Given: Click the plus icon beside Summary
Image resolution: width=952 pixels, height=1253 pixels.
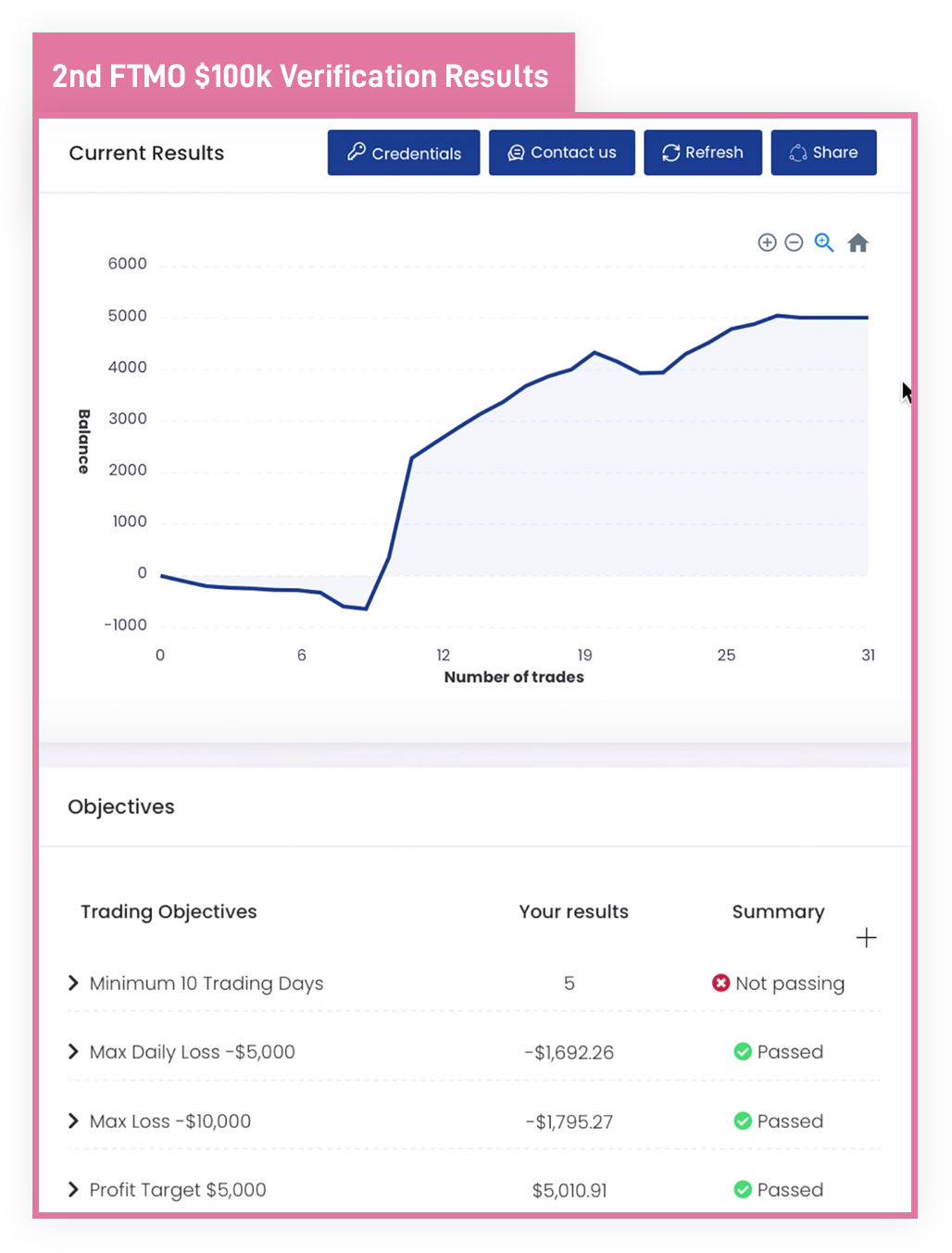Looking at the screenshot, I should [x=866, y=938].
